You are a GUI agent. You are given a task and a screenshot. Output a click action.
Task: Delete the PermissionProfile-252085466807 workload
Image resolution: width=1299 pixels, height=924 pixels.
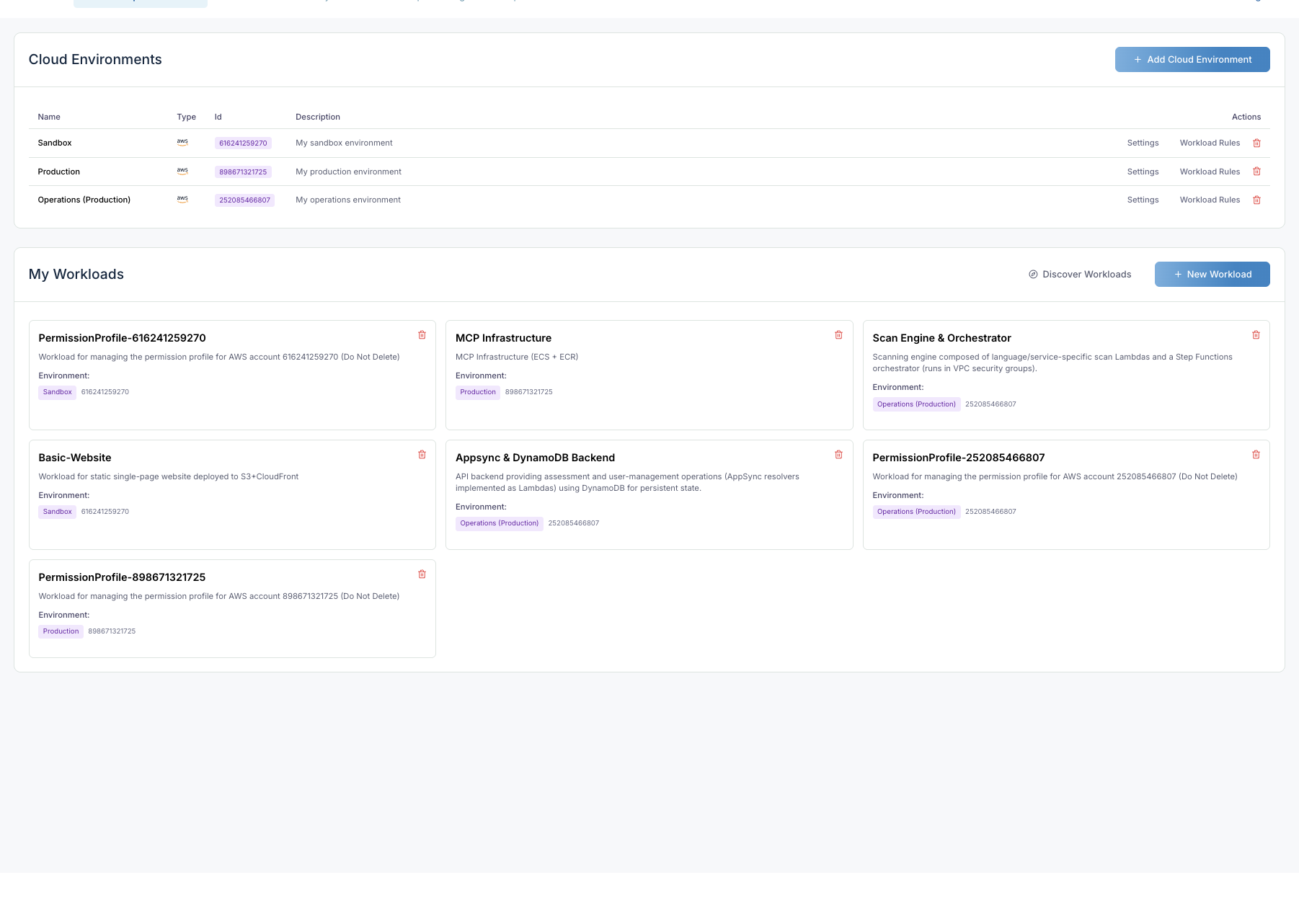tap(1256, 454)
